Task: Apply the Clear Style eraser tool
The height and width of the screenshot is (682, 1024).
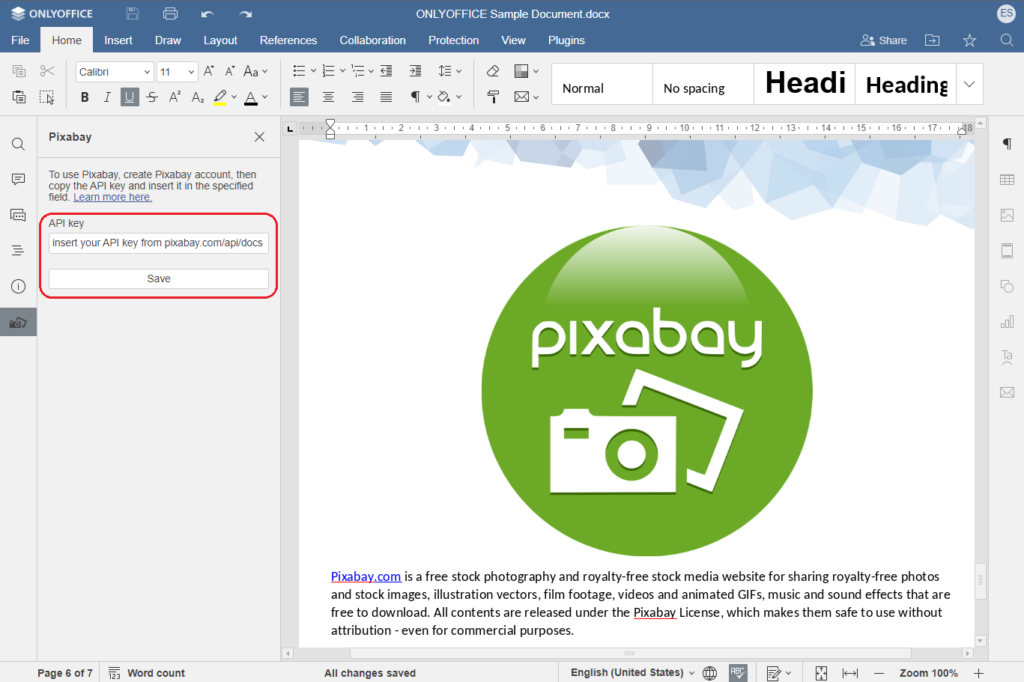Action: click(492, 72)
